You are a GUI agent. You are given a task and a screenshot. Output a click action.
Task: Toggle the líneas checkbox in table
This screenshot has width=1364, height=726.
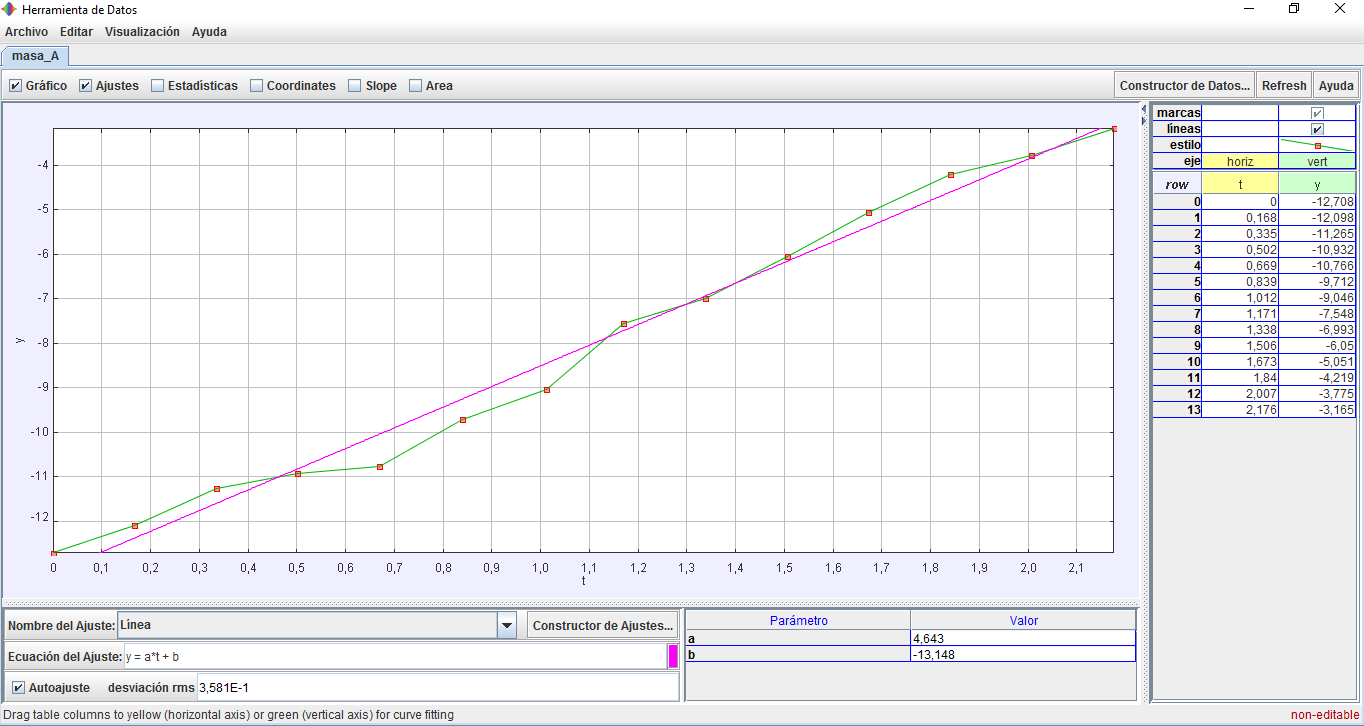[1317, 129]
